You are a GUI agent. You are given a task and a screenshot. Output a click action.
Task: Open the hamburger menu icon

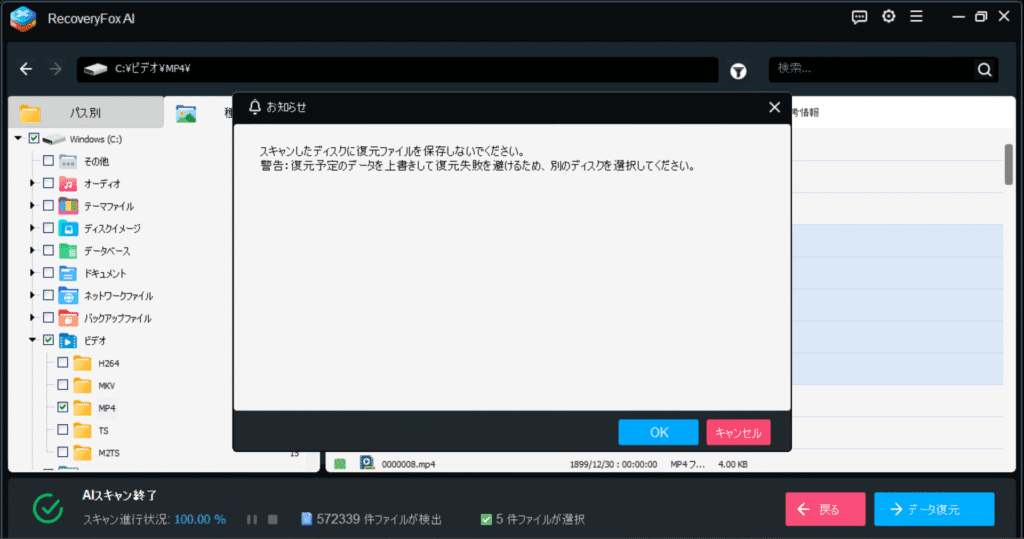[917, 16]
